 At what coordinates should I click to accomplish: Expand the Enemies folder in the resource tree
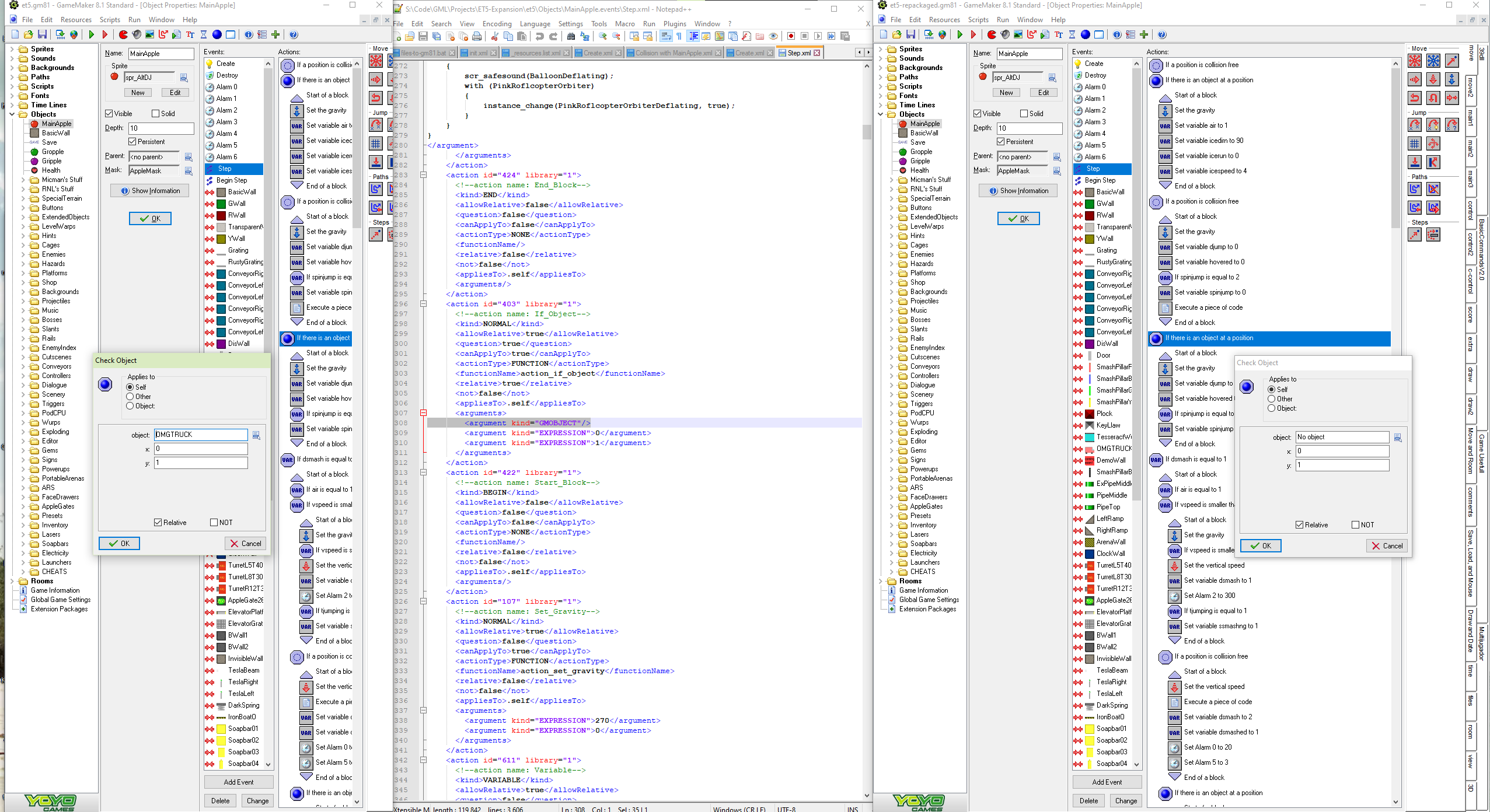click(x=23, y=254)
